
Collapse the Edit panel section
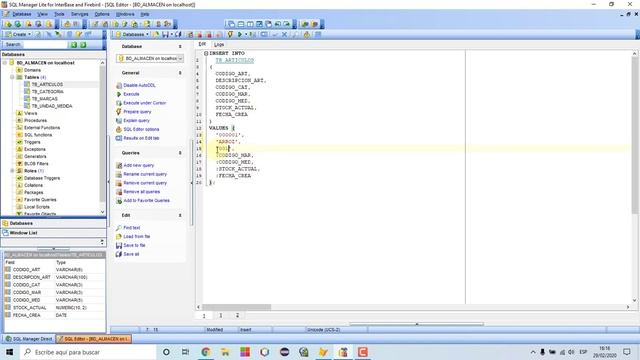(180, 215)
